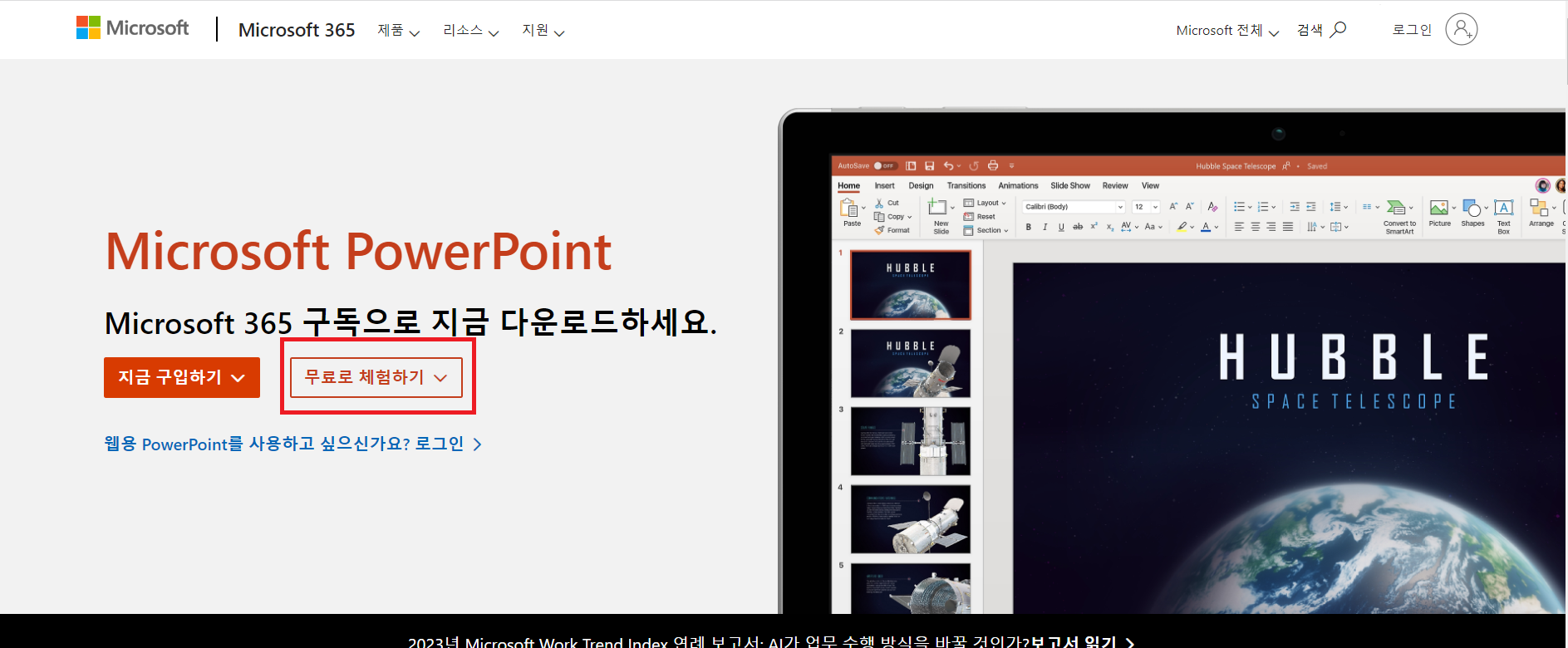Click the Format painter brush icon
The image size is (1568, 648).
[x=879, y=230]
